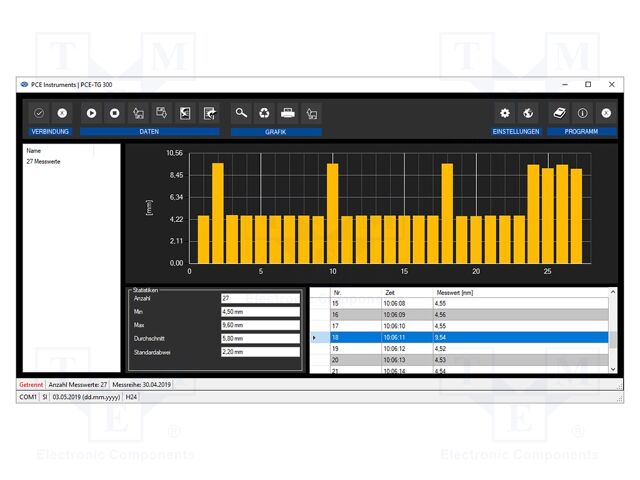Click the connect checkmark icon under Verbindung
640x480 pixels.
click(x=39, y=114)
